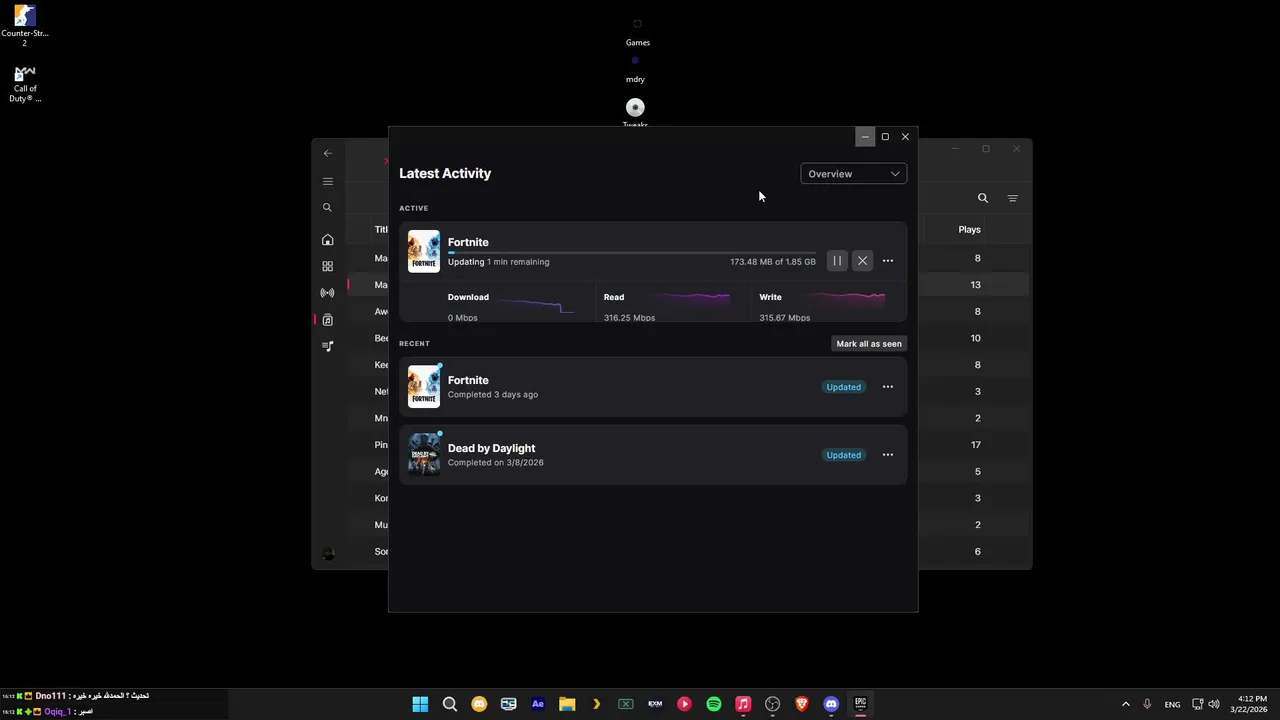The height and width of the screenshot is (720, 1280).
Task: Switch ENG input language
Action: [x=1172, y=704]
